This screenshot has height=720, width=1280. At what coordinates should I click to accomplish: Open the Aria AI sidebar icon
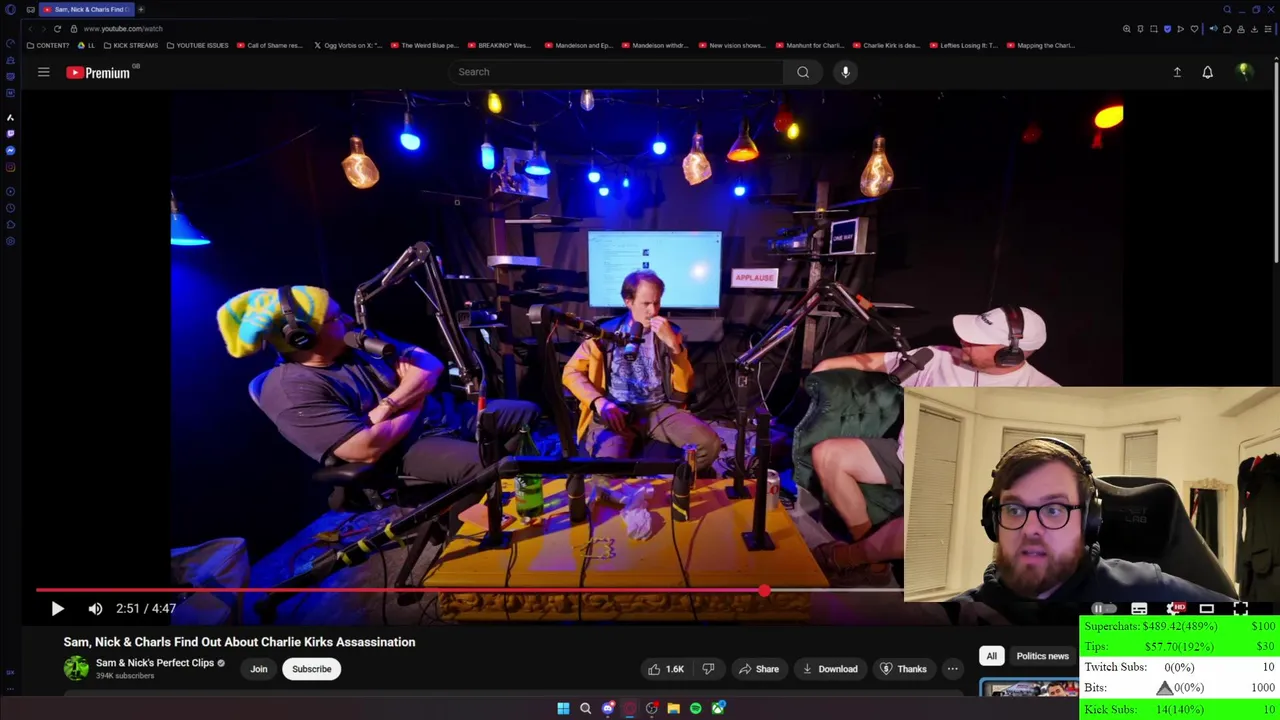tap(10, 117)
